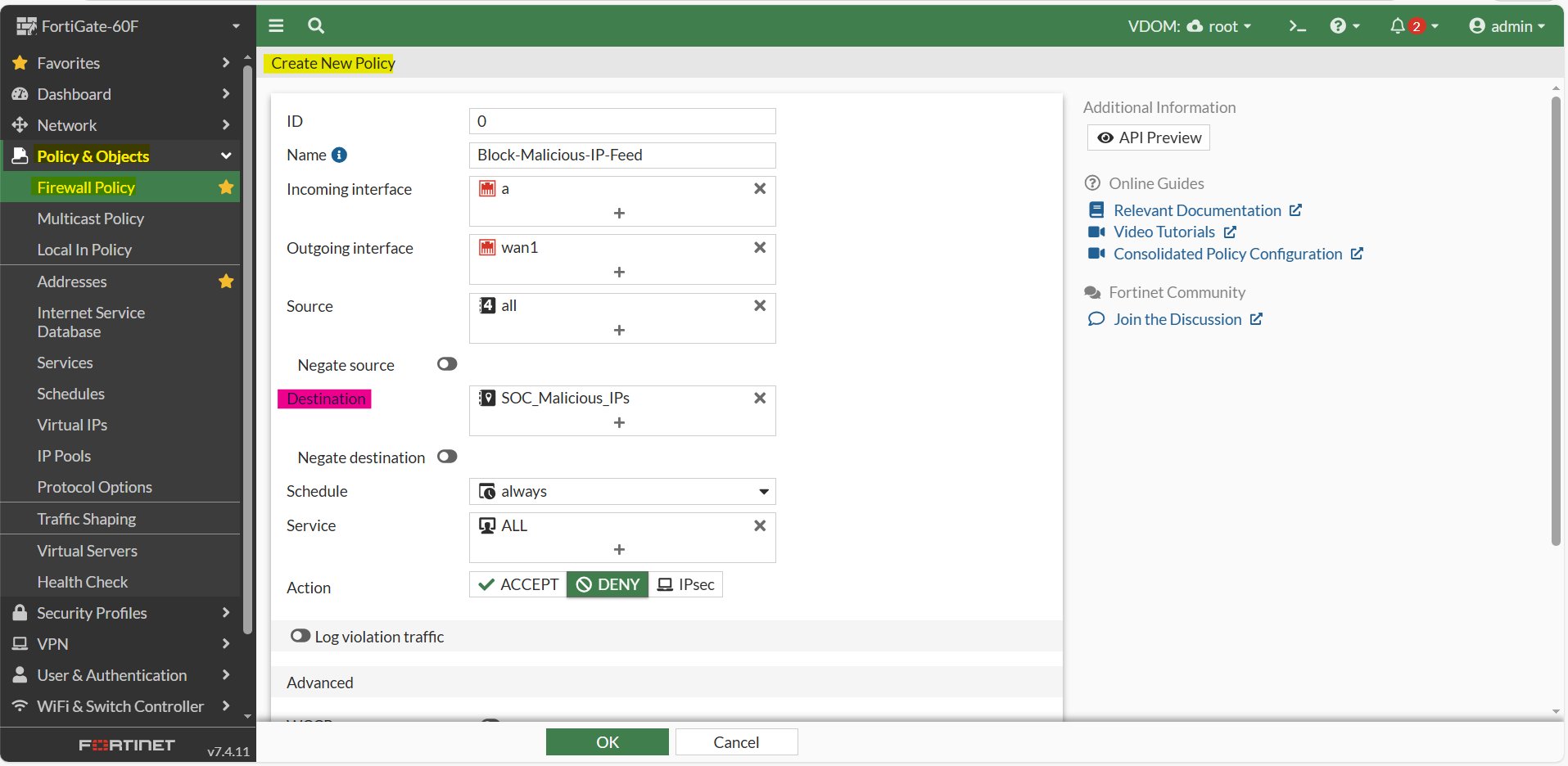The height and width of the screenshot is (766, 1568).
Task: Click the main page vertical scrollbar
Action: point(1556,321)
